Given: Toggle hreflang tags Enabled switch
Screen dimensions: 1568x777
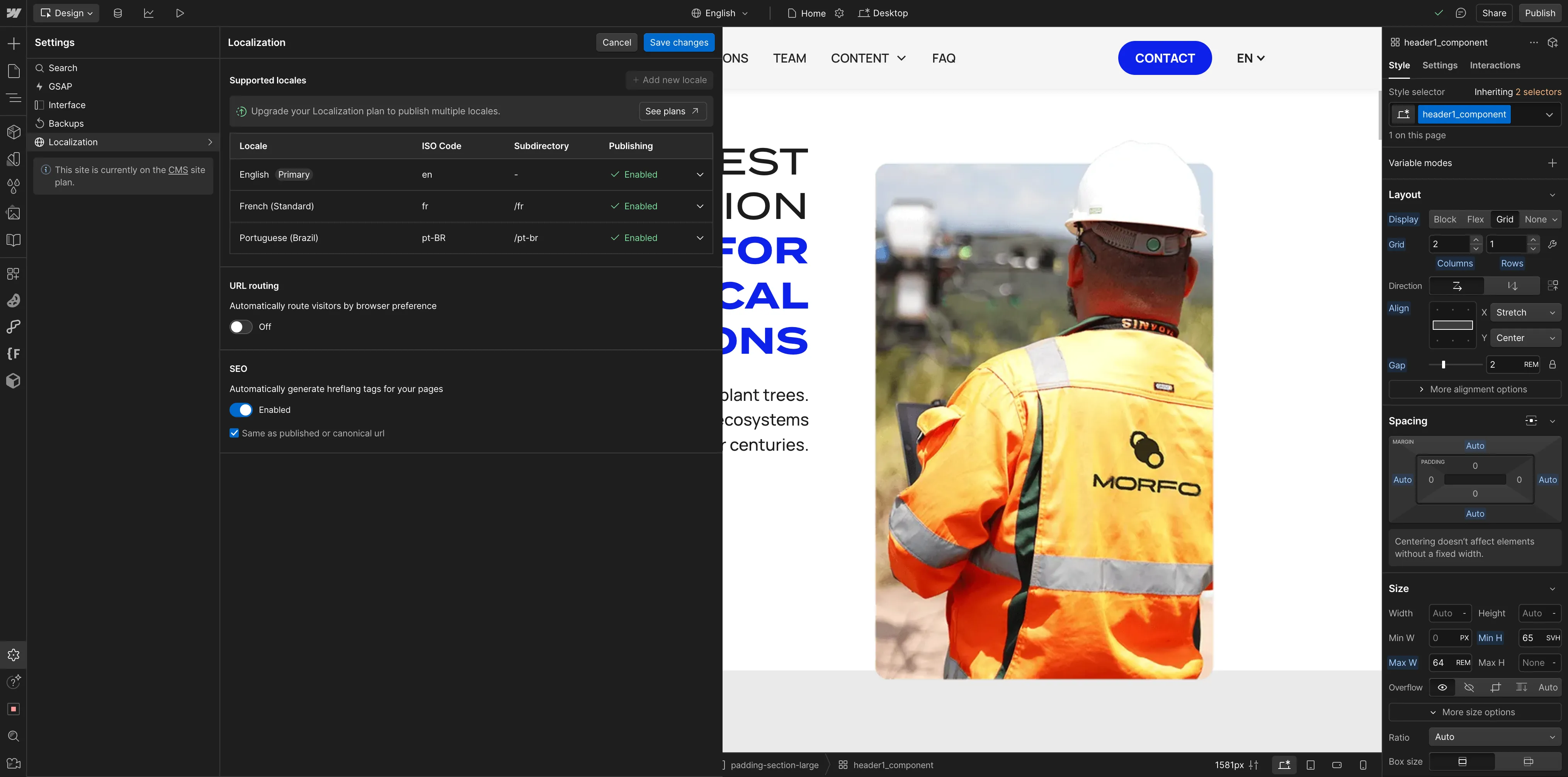Looking at the screenshot, I should (x=240, y=410).
